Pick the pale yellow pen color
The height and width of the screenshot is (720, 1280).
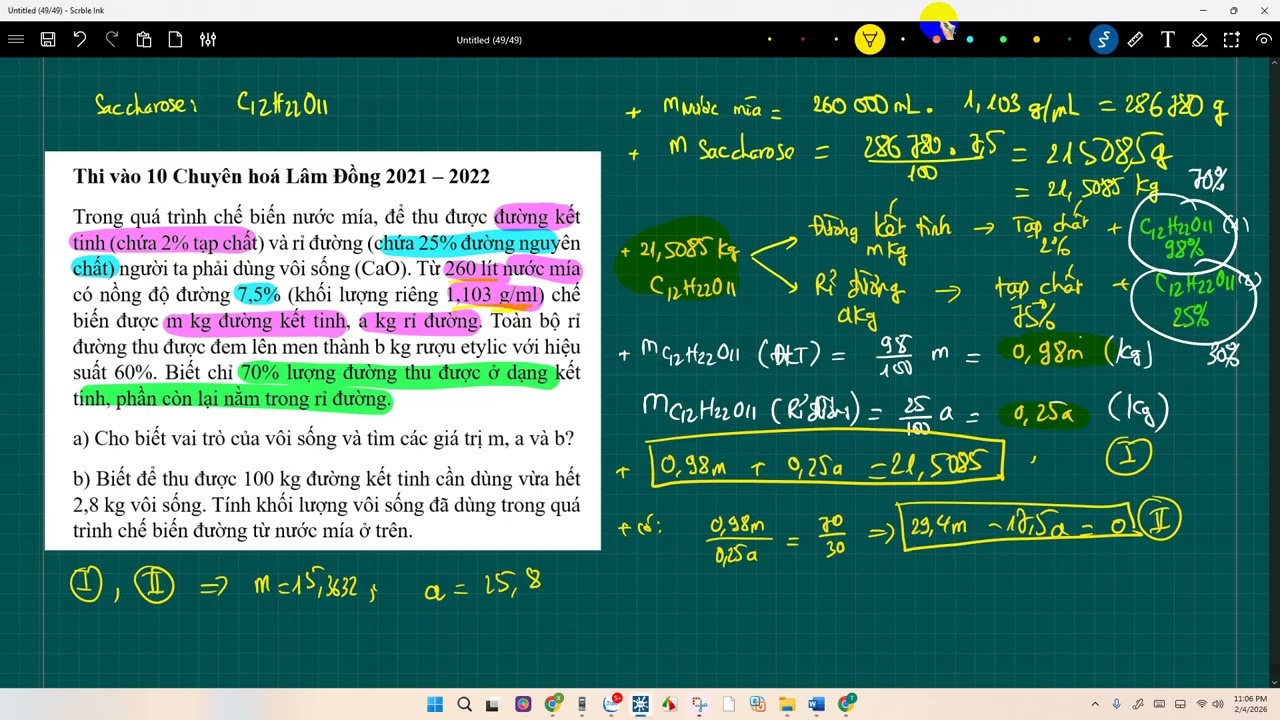pyautogui.click(x=769, y=40)
